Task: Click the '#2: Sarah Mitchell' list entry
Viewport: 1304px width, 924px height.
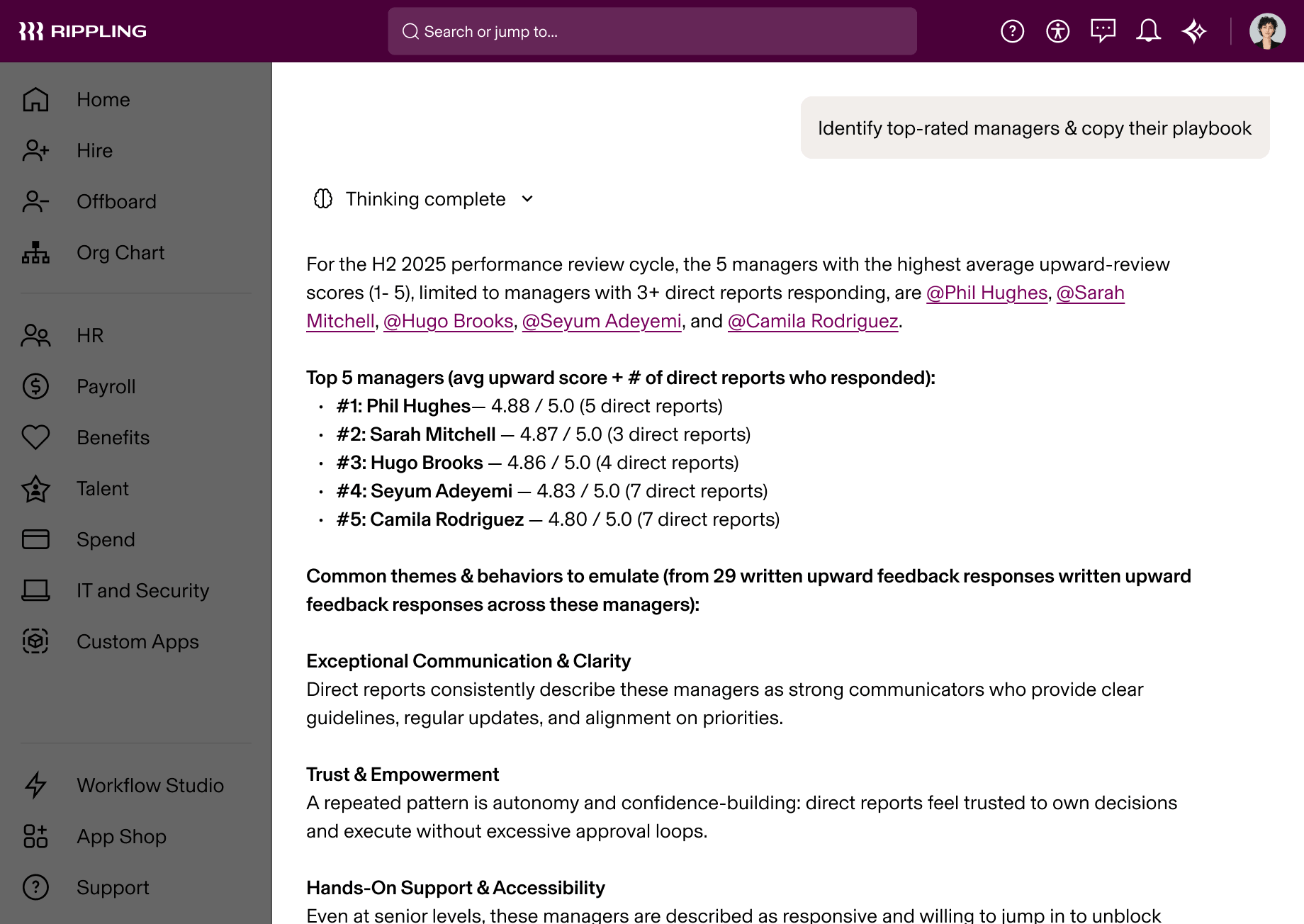Action: 544,434
